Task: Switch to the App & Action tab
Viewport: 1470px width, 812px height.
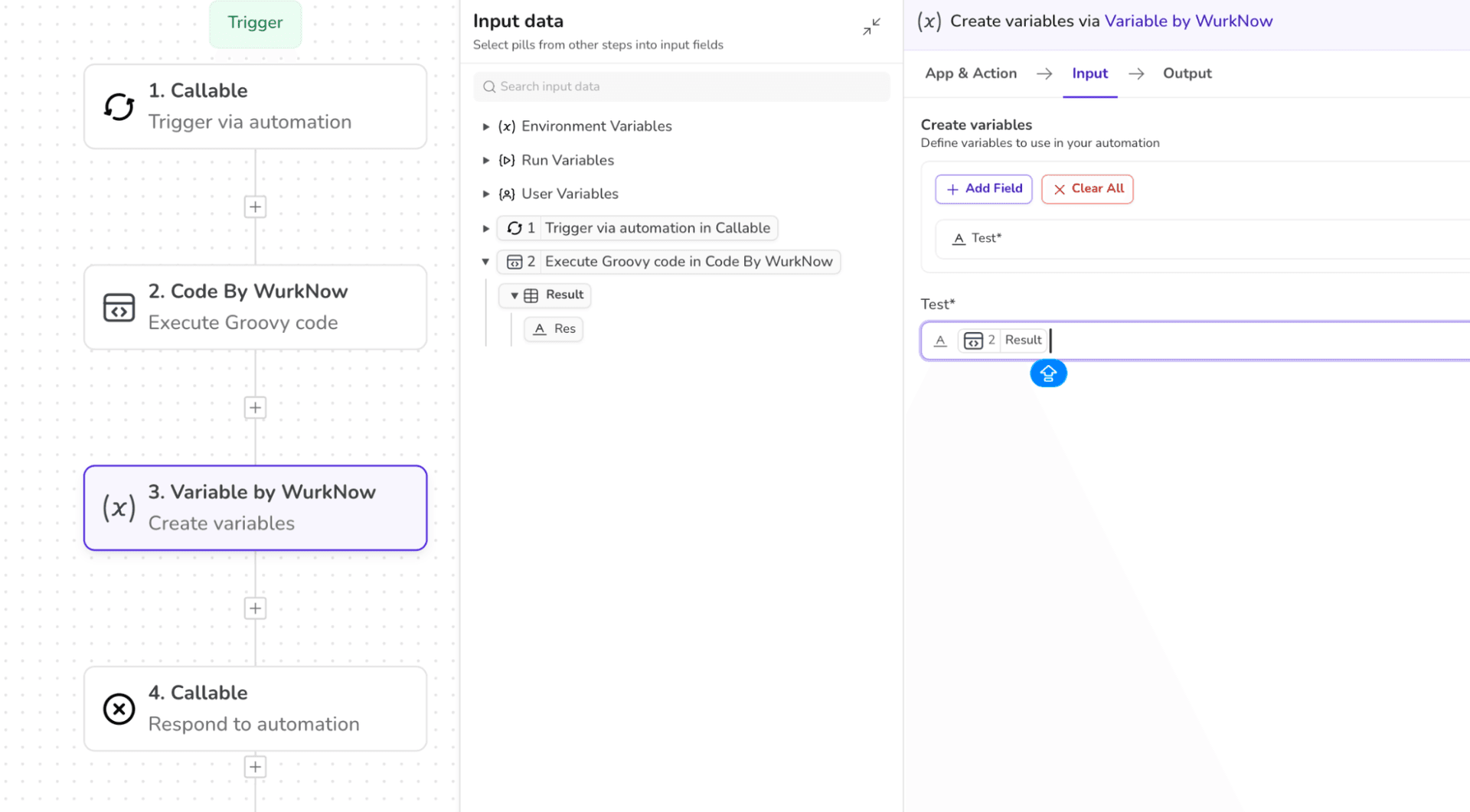Action: click(970, 73)
